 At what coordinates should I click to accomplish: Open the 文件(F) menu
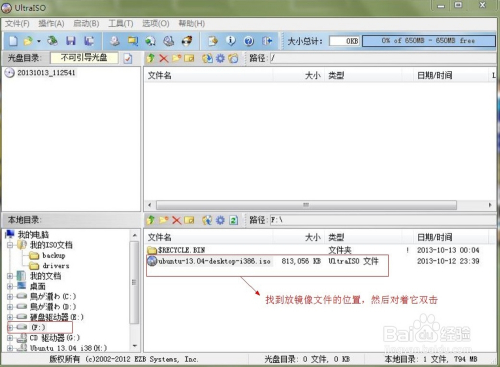pyautogui.click(x=17, y=24)
